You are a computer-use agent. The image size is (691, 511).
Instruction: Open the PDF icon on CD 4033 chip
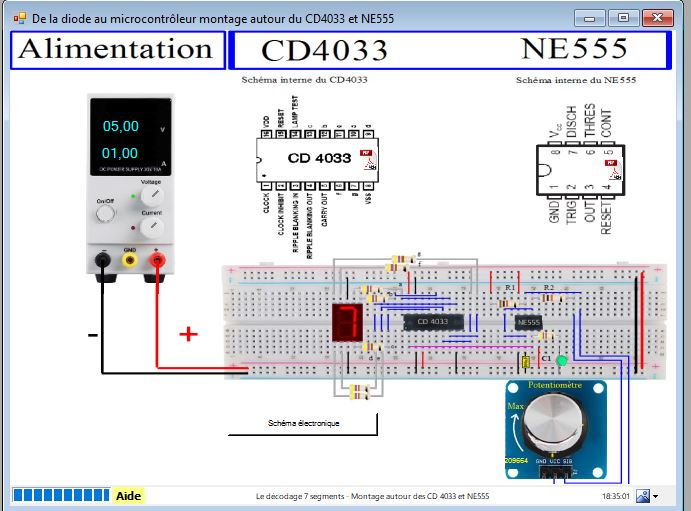point(366,158)
